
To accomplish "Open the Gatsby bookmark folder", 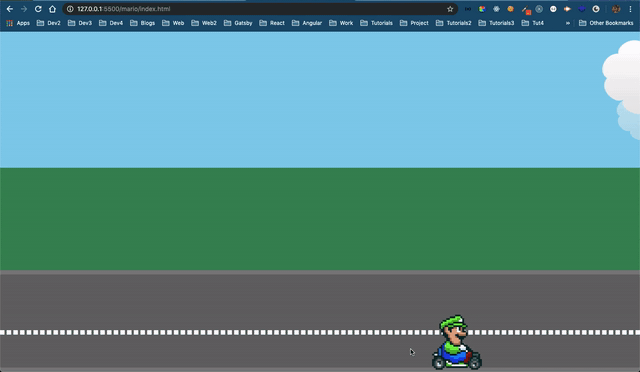I will pyautogui.click(x=238, y=23).
